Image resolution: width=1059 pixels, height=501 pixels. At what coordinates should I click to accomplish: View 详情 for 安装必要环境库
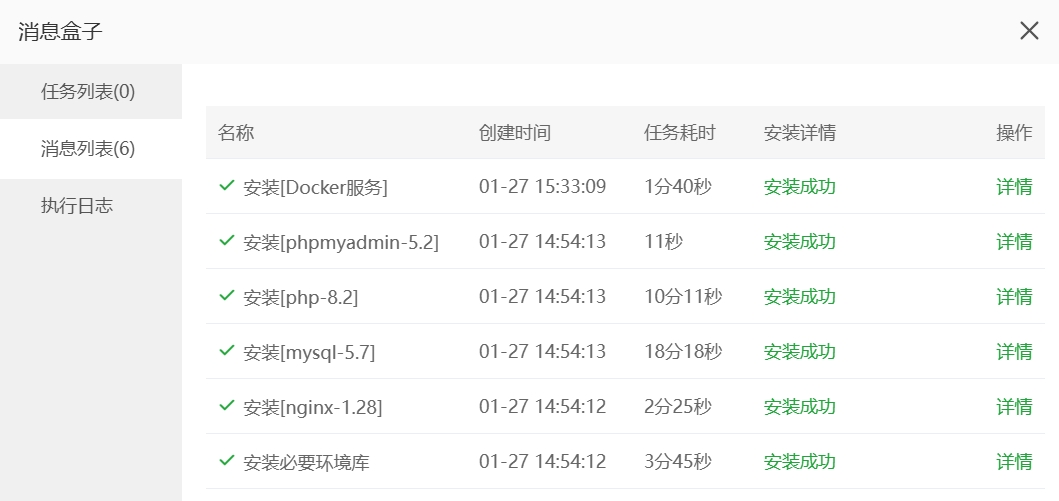[1014, 462]
